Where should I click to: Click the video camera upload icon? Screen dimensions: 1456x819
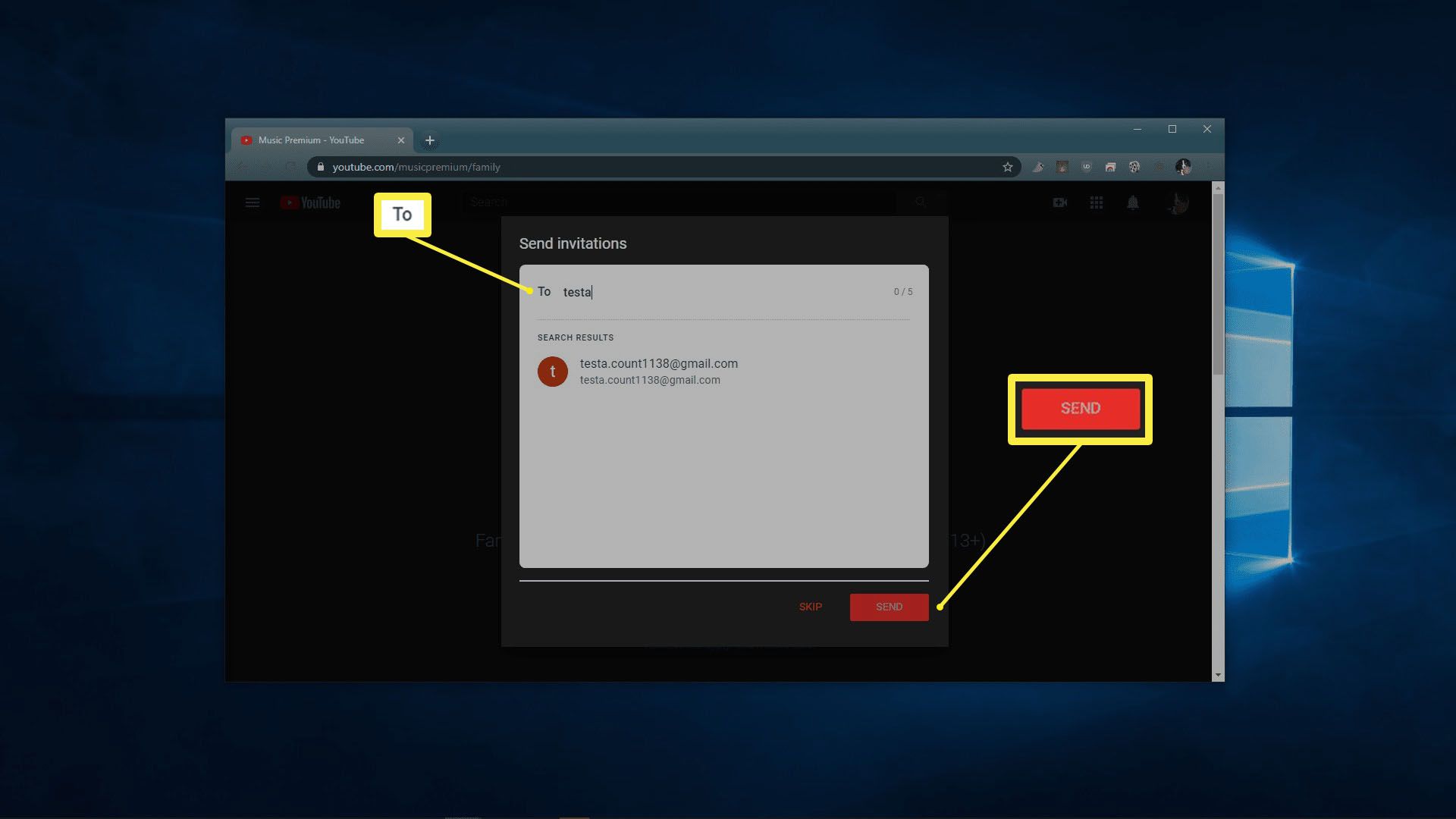click(1059, 203)
